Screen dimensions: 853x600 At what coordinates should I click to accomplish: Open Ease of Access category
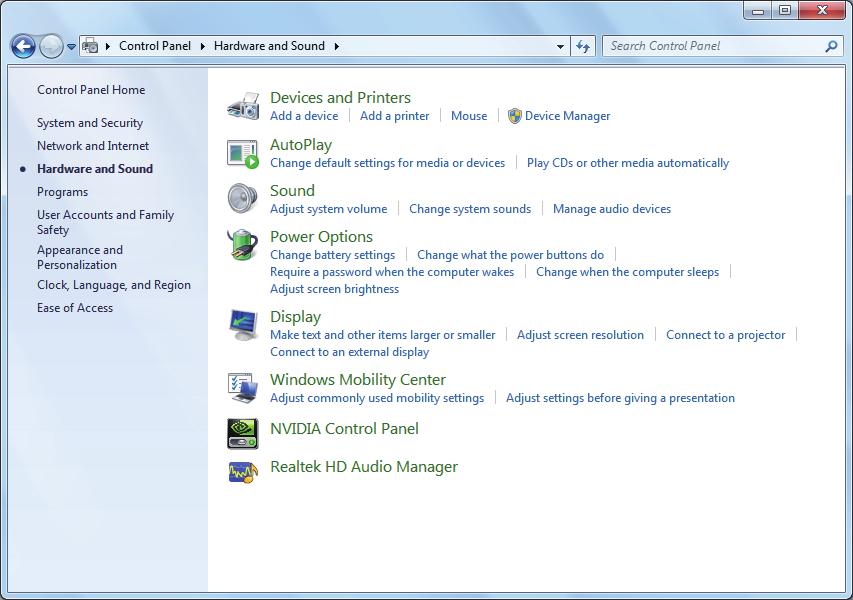75,308
